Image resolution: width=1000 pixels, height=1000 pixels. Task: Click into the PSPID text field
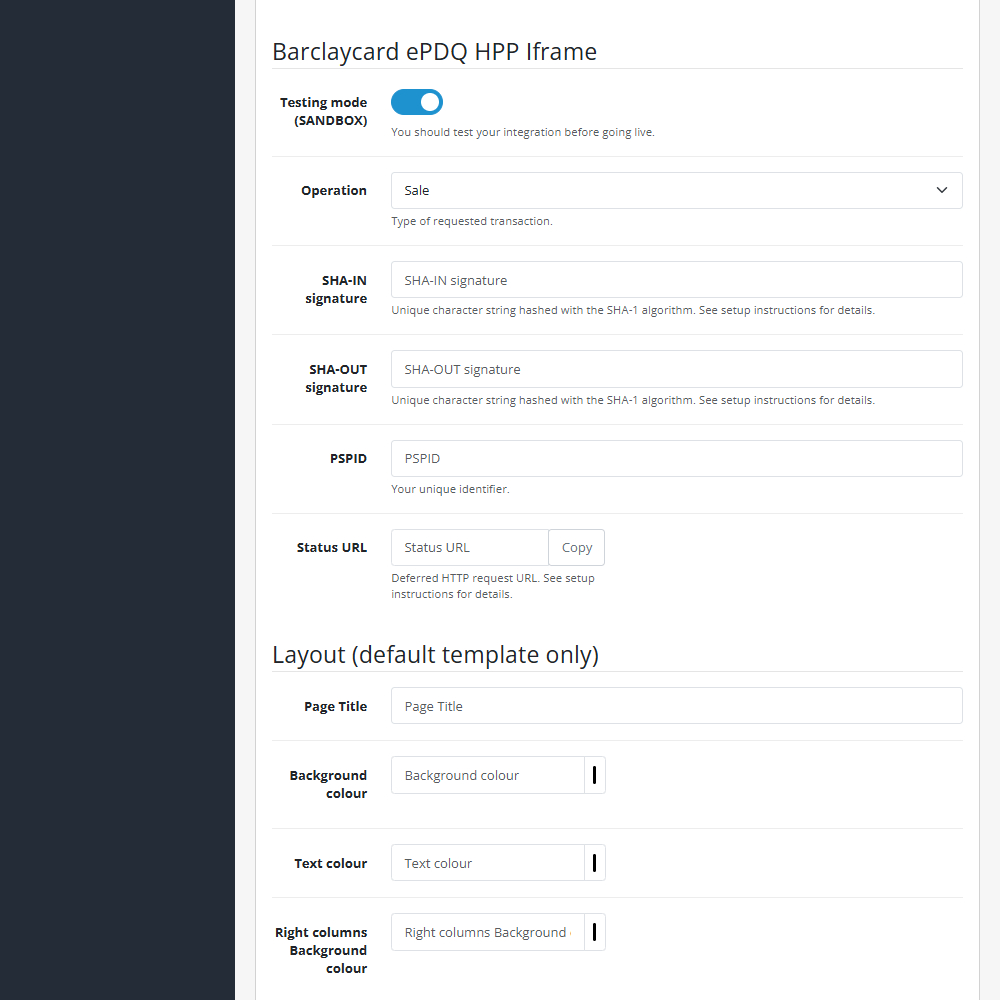(x=676, y=458)
